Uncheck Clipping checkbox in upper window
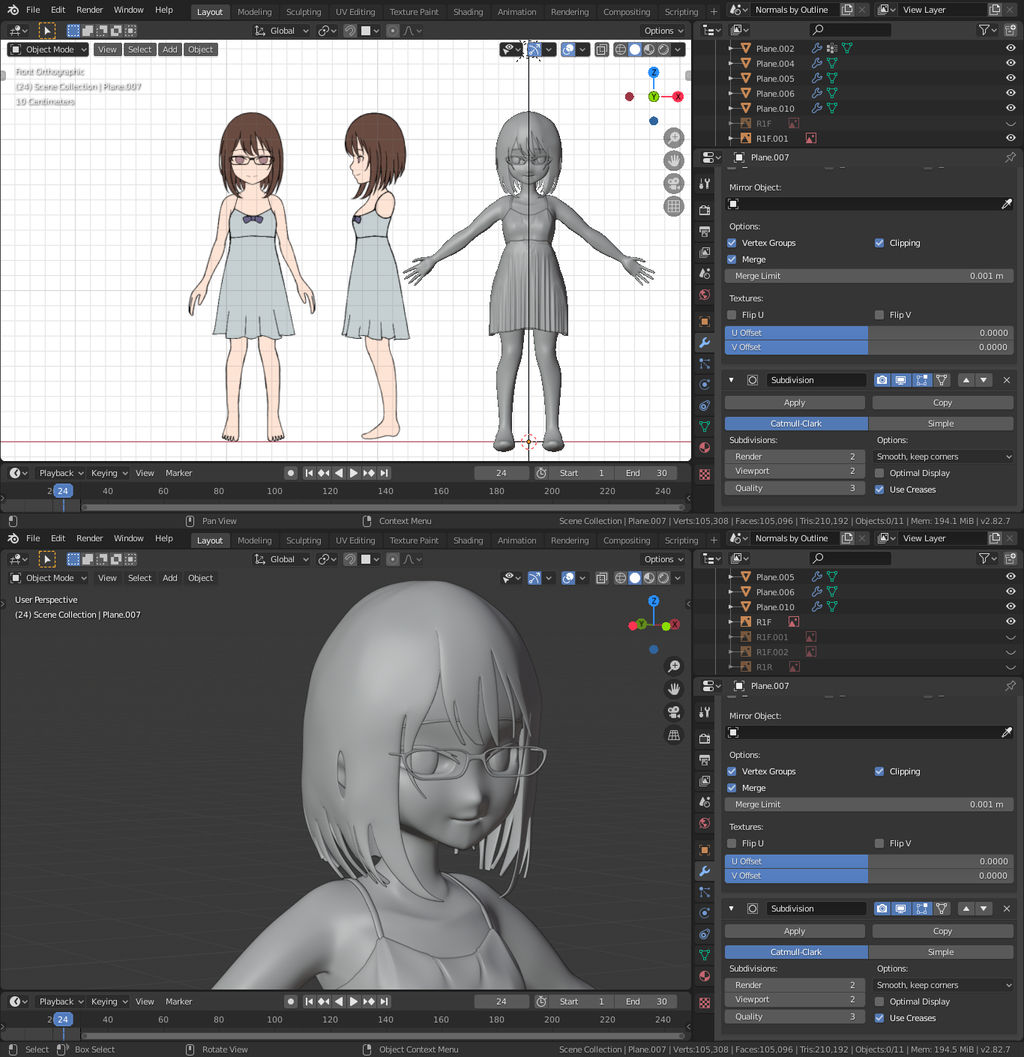 (x=880, y=243)
